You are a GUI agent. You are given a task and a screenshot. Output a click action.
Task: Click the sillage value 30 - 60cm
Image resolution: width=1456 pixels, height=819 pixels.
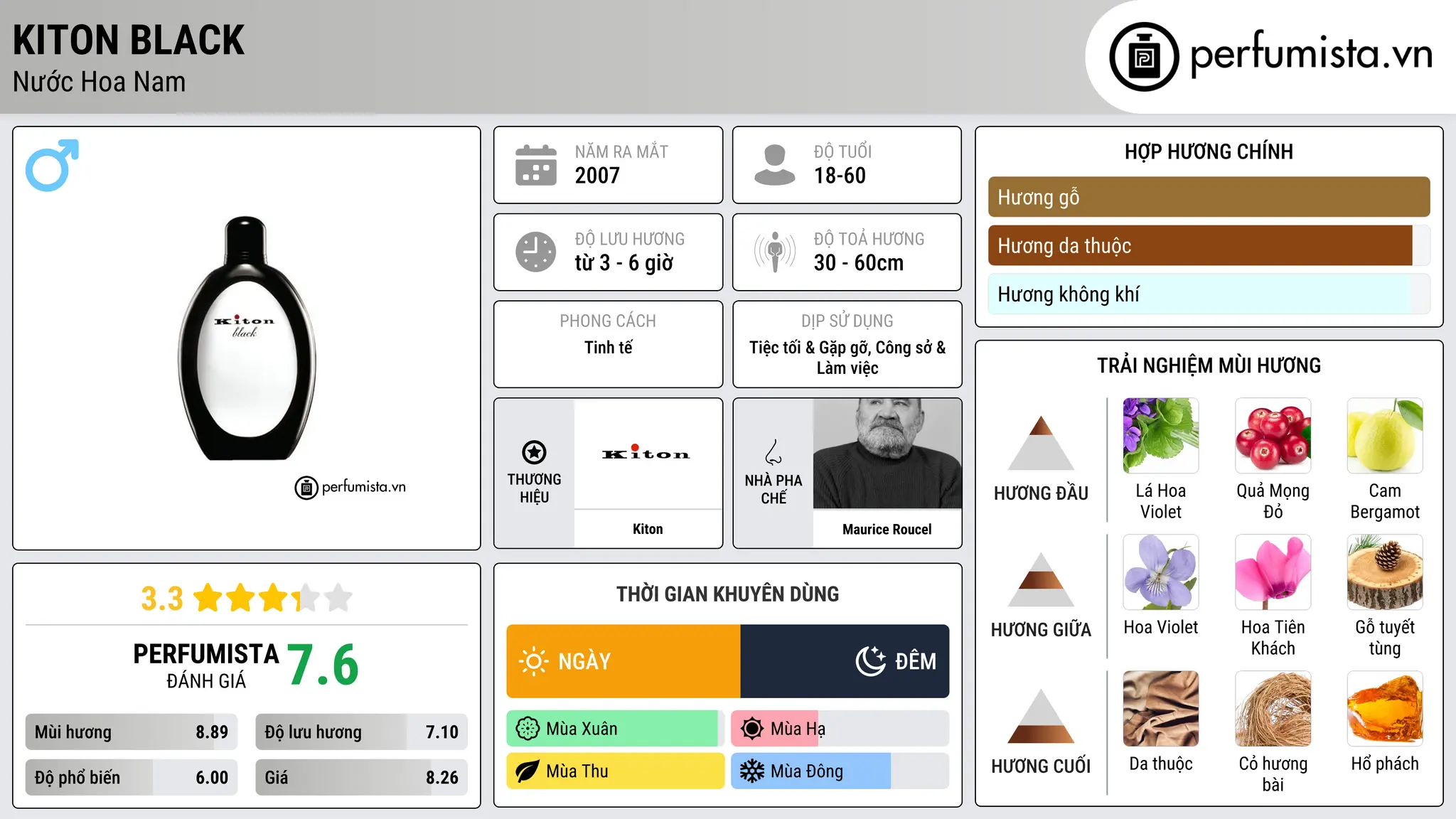tap(859, 263)
